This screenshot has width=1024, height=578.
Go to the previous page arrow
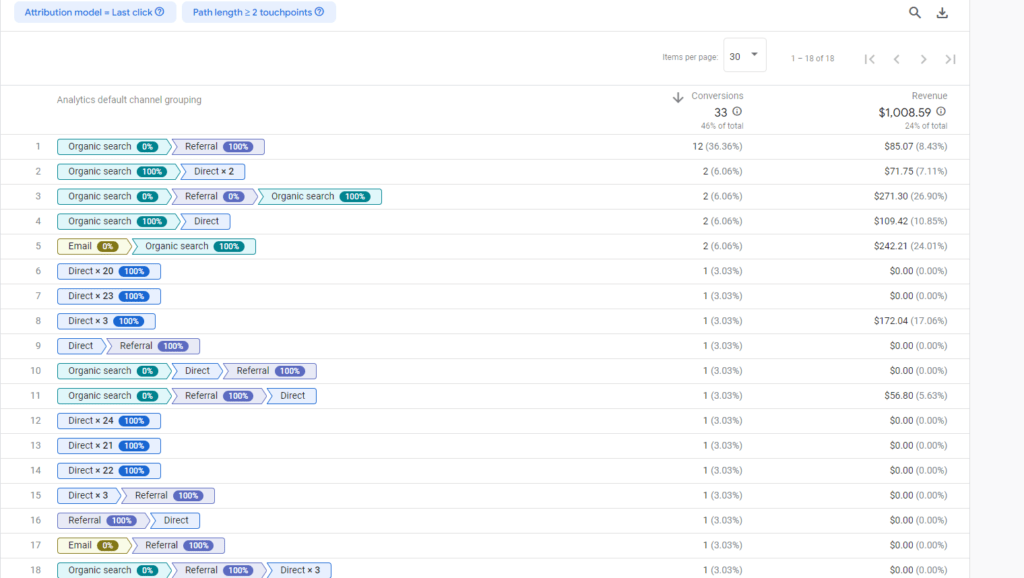point(896,59)
